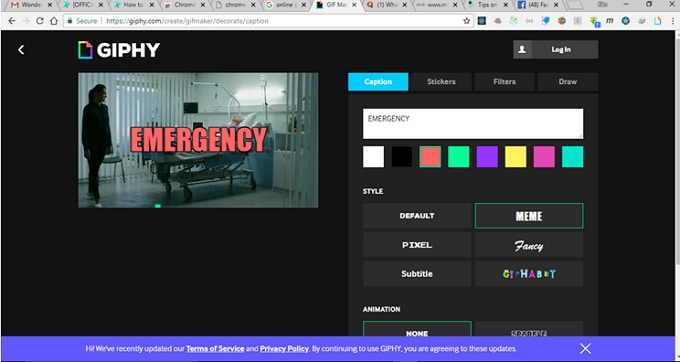This screenshot has height=362, width=680.
Task: Click the Log In button
Action: (556, 49)
